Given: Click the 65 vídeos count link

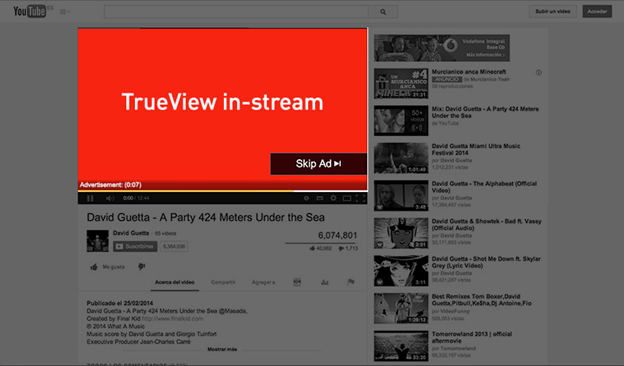Looking at the screenshot, I should (x=166, y=234).
